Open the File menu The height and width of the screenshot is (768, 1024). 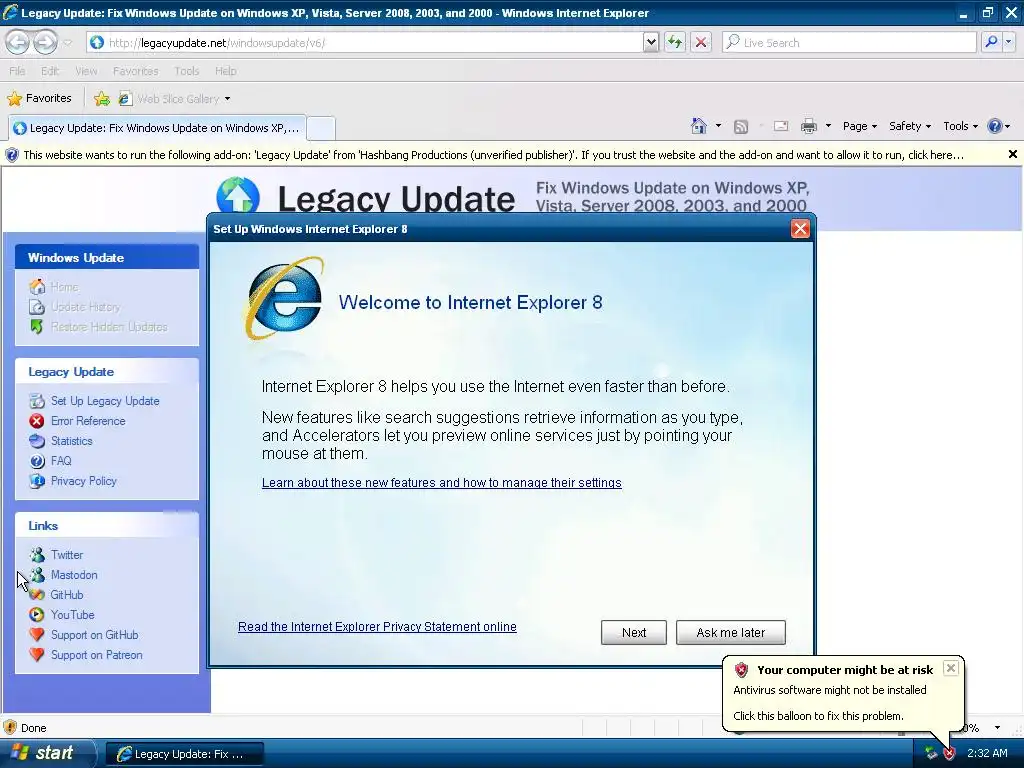click(17, 71)
